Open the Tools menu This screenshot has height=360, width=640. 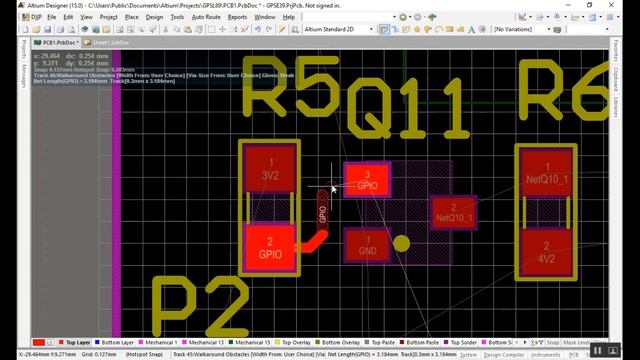177,17
